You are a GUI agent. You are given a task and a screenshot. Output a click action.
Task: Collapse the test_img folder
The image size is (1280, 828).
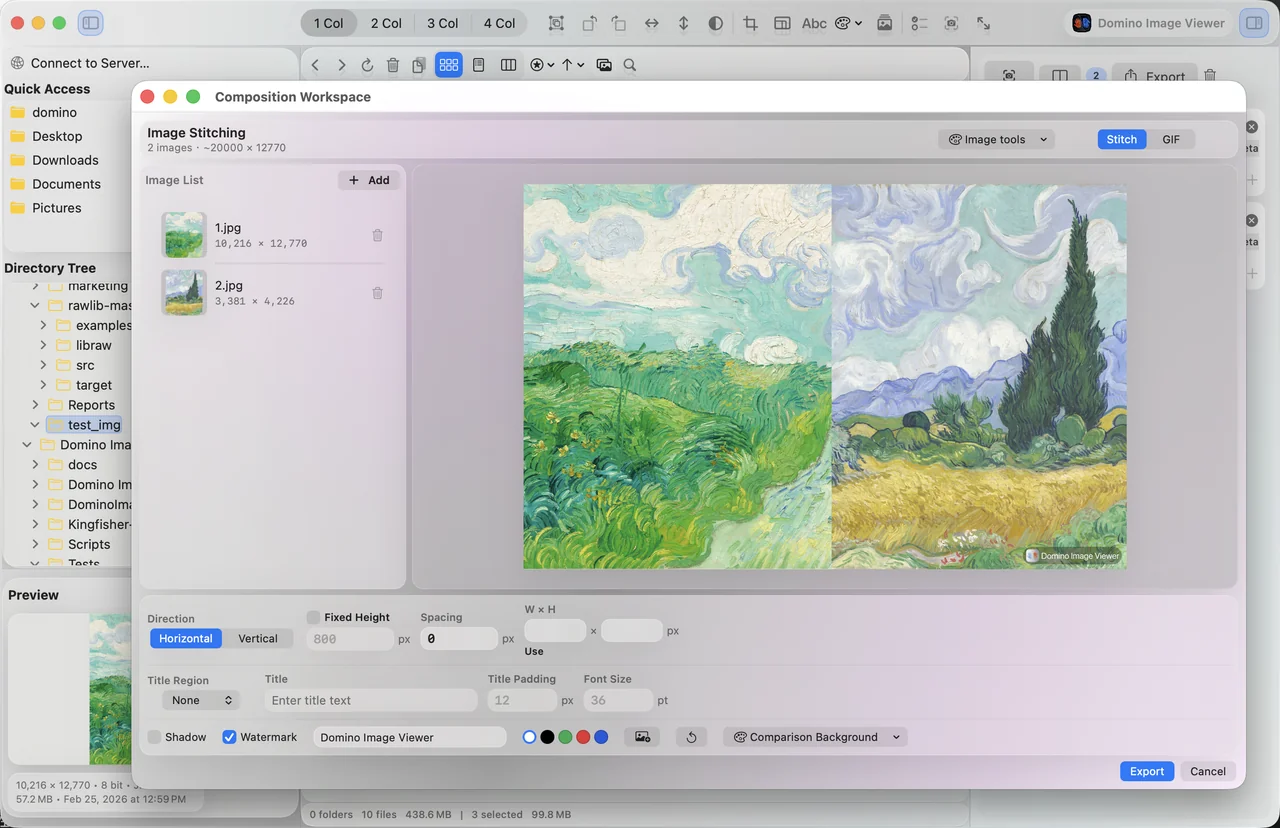35,425
